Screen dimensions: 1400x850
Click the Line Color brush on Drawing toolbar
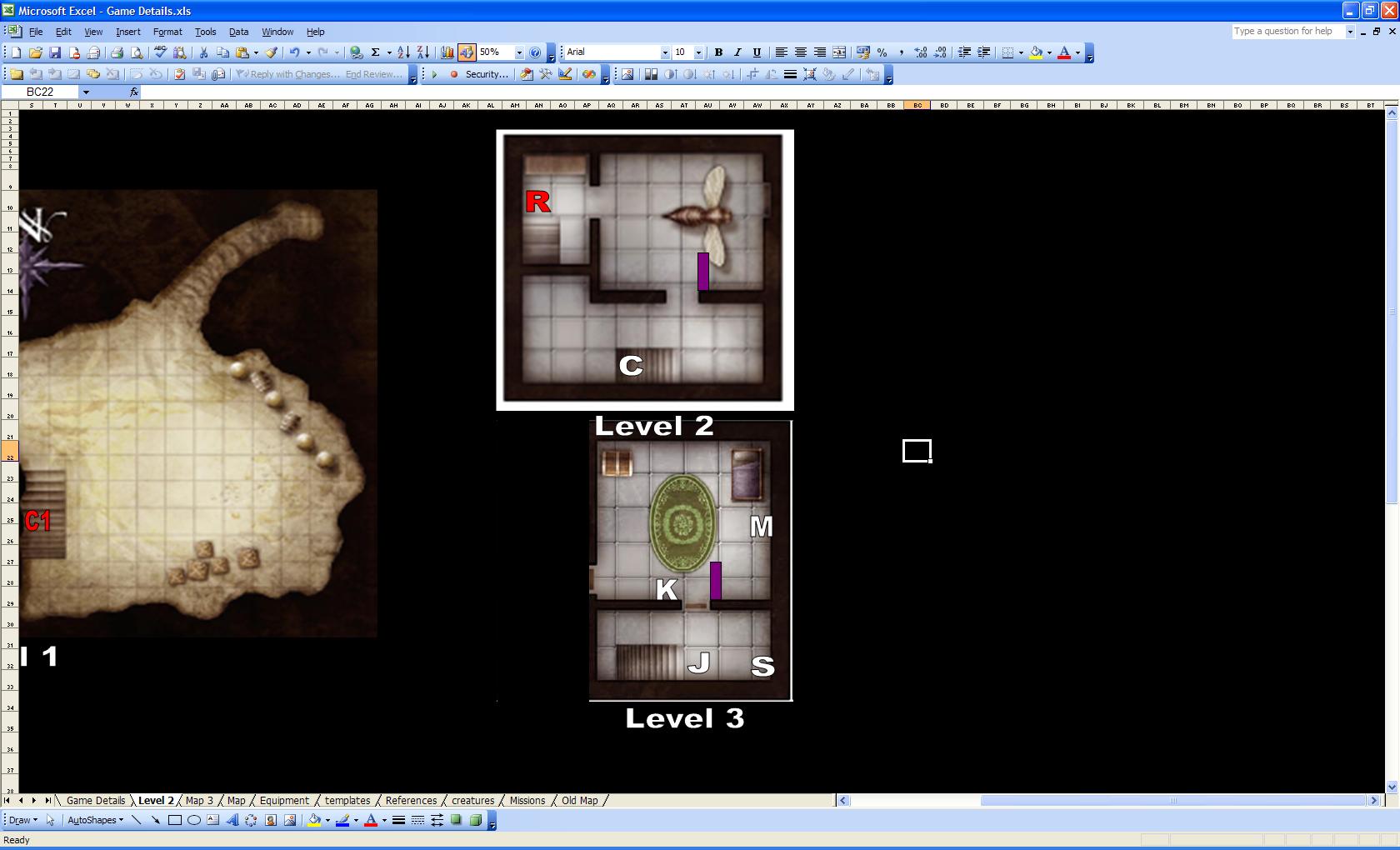342,820
